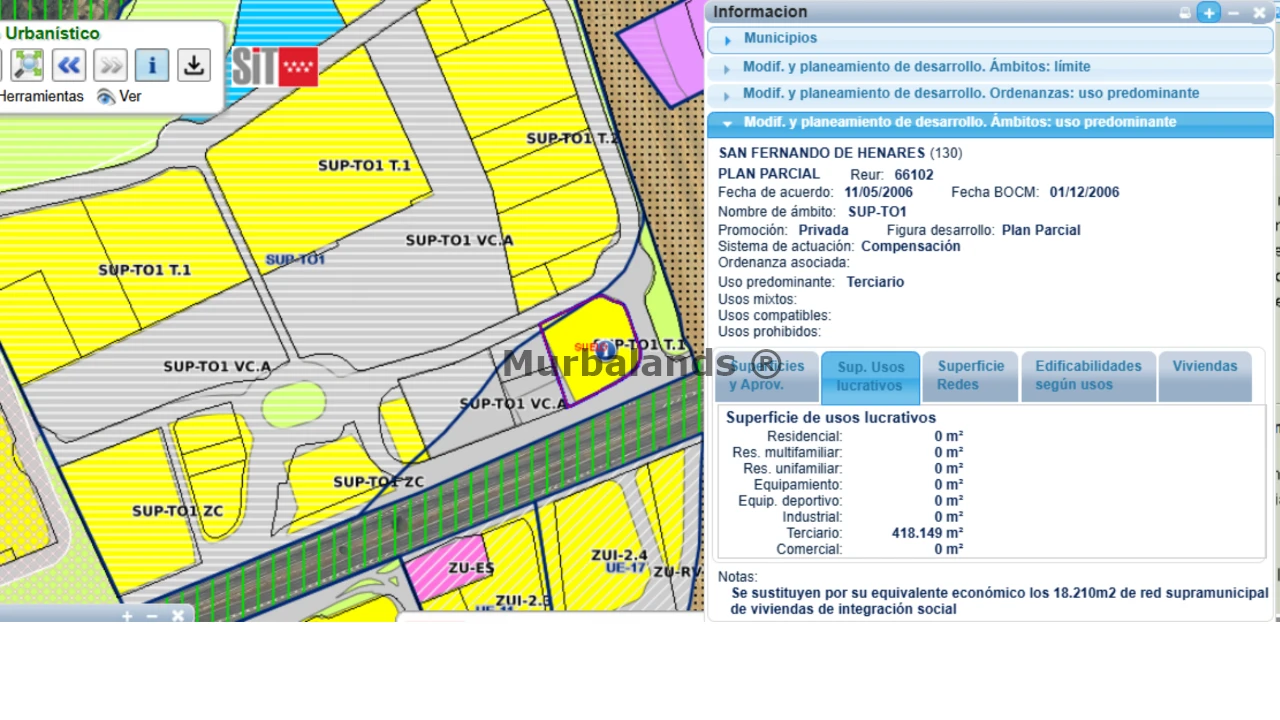Click the info marker on the selected parcel
1280x720 pixels.
(605, 350)
